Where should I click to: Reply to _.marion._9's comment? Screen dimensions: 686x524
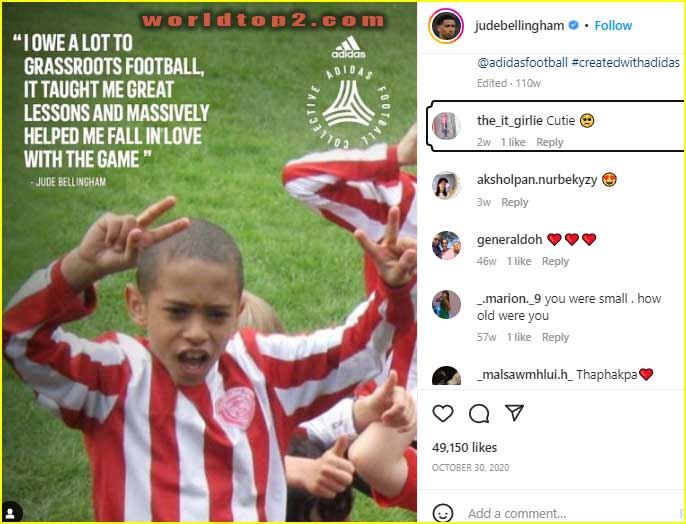(555, 337)
